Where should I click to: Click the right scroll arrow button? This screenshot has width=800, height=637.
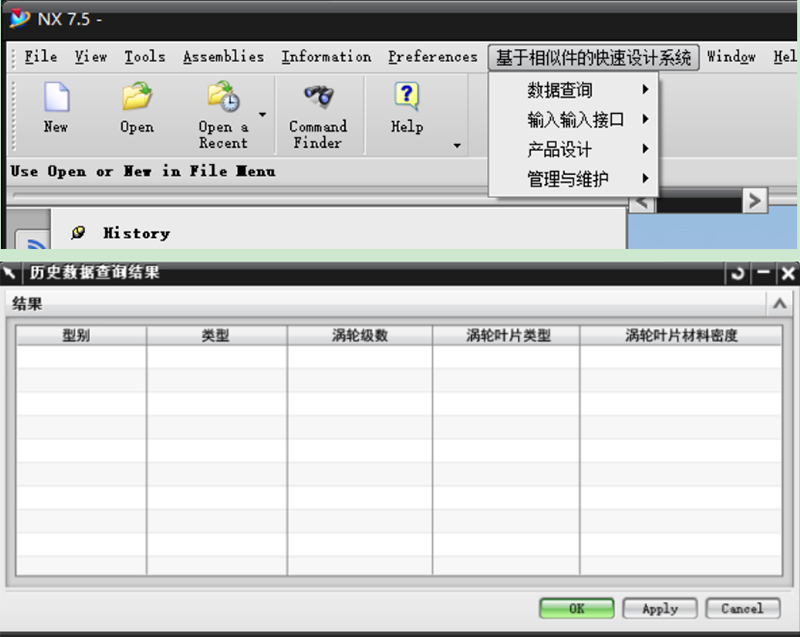[x=755, y=200]
